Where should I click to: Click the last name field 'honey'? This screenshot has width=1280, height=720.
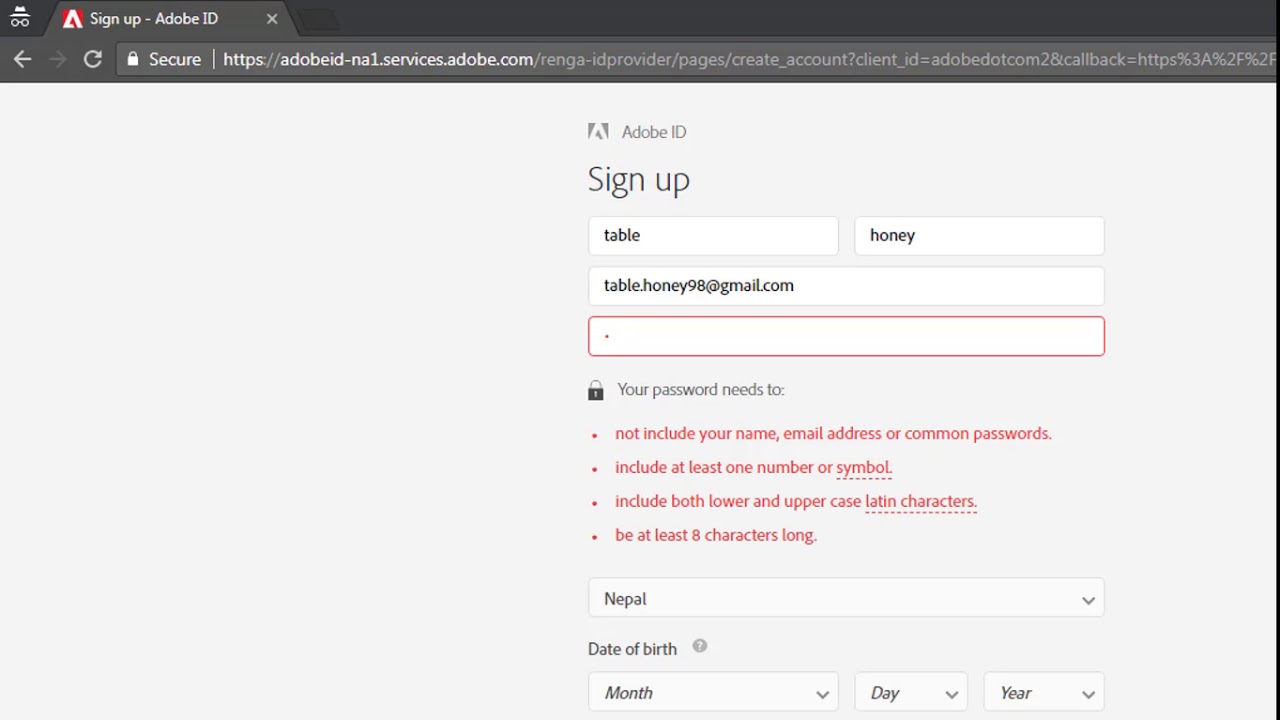click(x=979, y=235)
